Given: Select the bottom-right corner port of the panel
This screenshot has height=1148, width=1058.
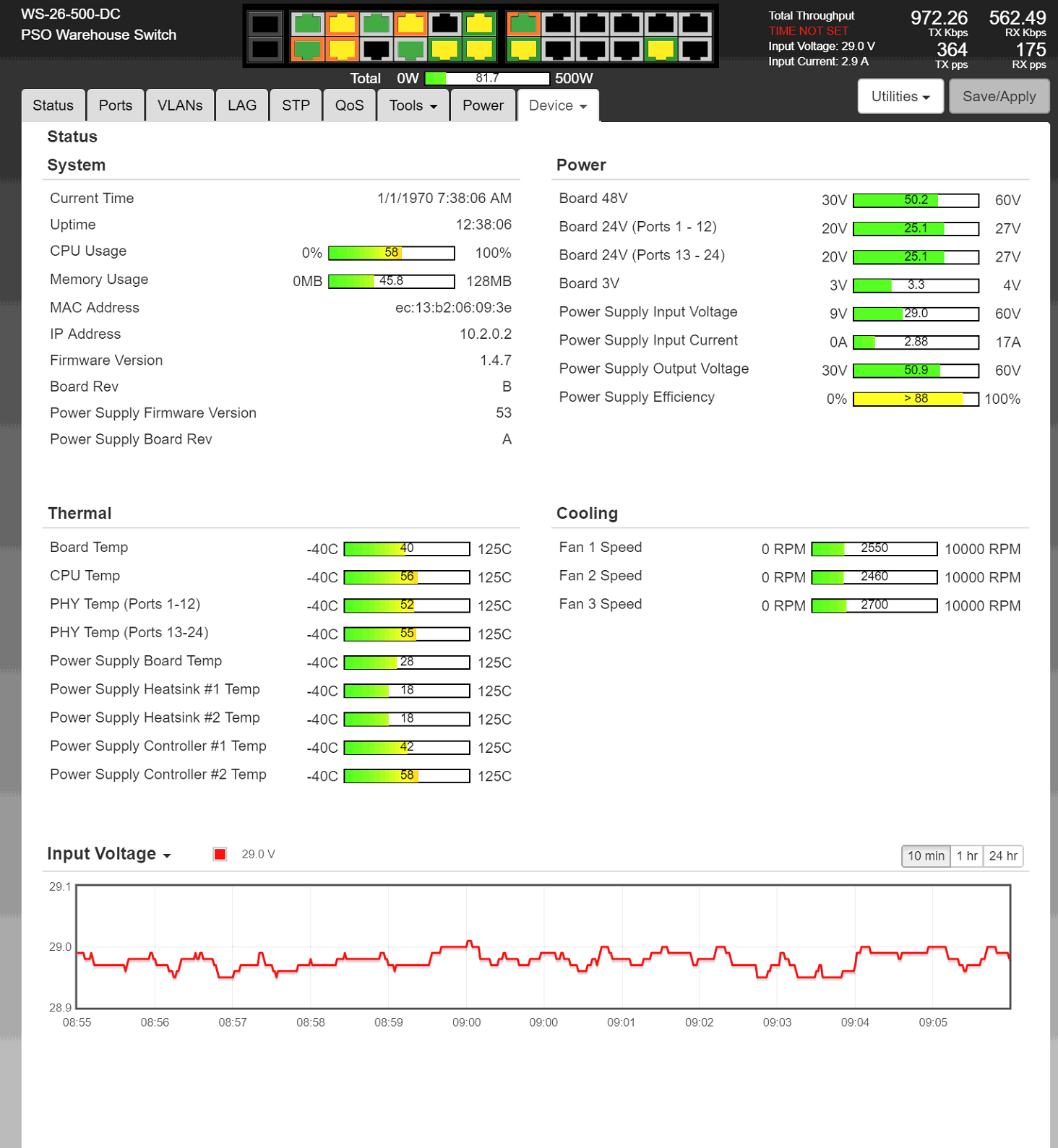Looking at the screenshot, I should point(695,50).
